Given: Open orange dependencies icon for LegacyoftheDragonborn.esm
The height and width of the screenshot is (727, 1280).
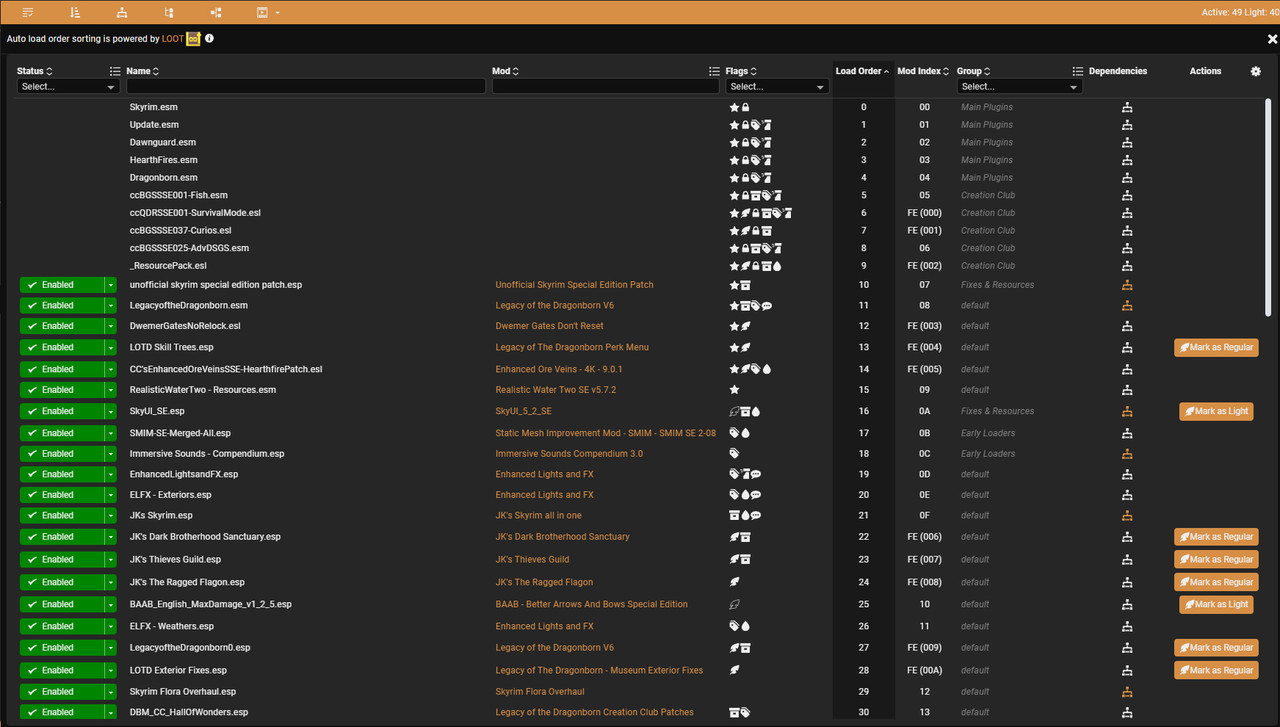Looking at the screenshot, I should pyautogui.click(x=1127, y=305).
